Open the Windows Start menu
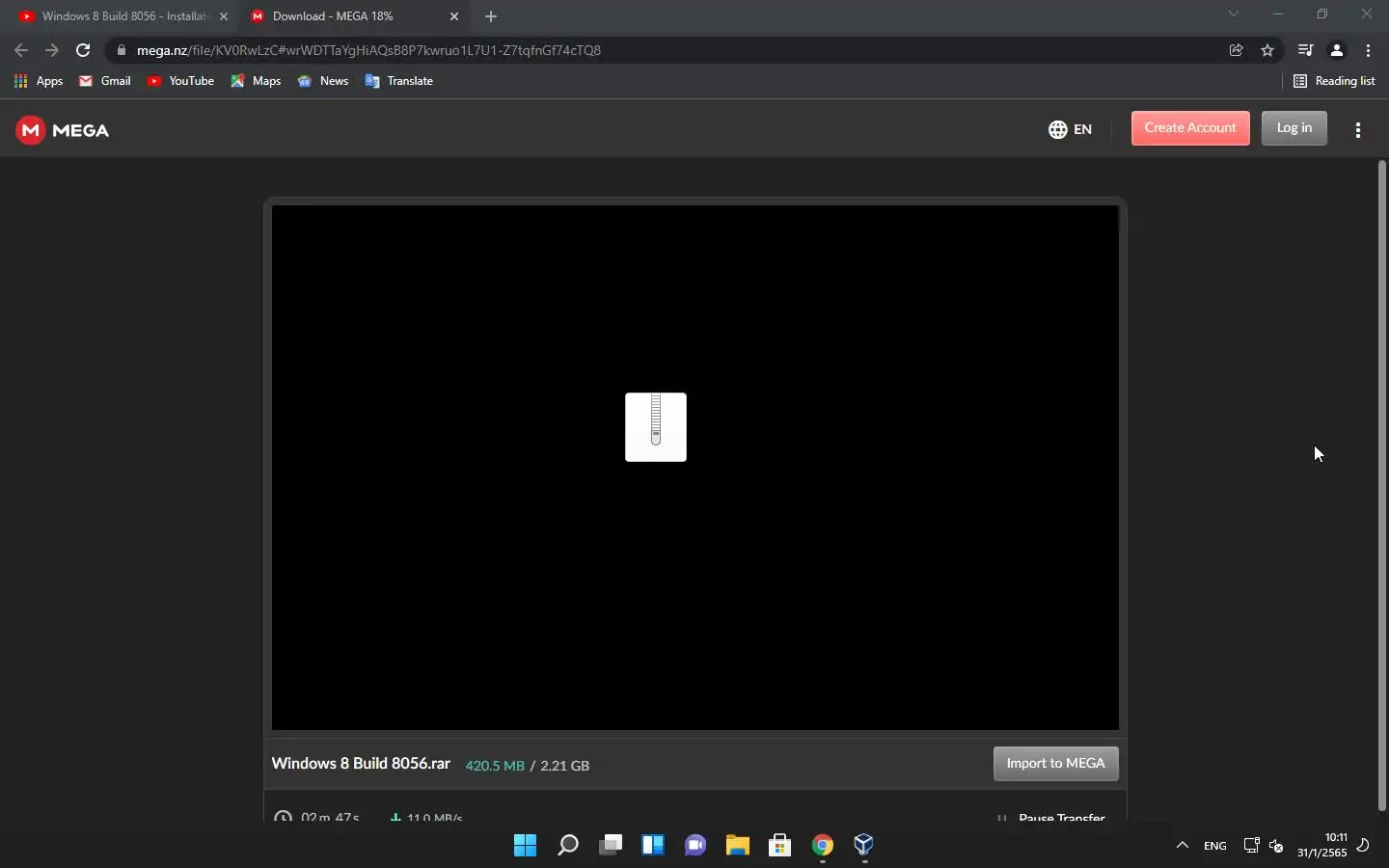This screenshot has width=1389, height=868. pos(526,846)
